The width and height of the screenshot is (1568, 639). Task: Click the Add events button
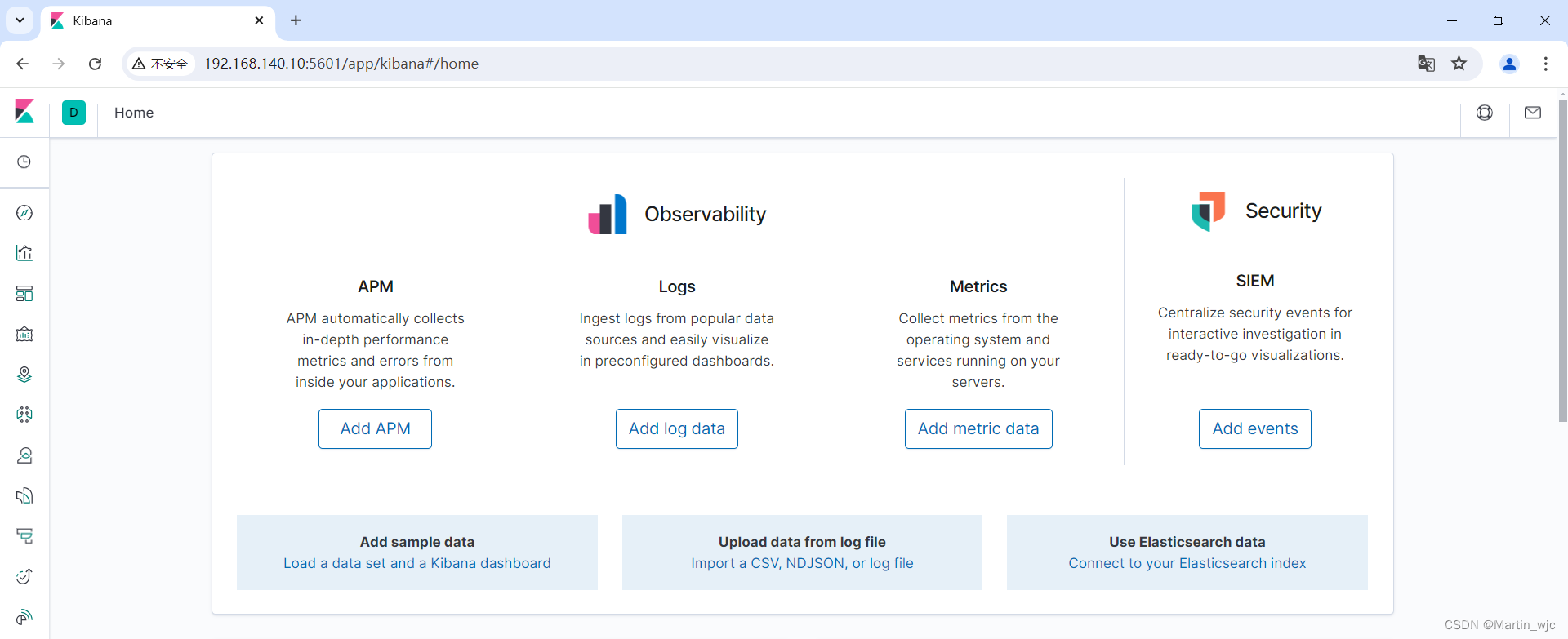1255,428
